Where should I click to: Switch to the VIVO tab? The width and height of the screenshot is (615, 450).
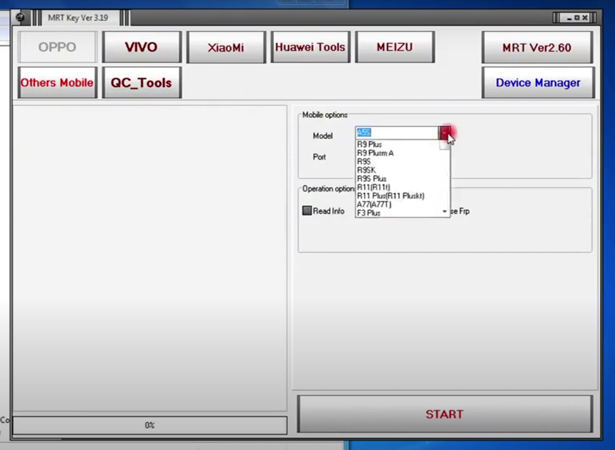pos(141,47)
